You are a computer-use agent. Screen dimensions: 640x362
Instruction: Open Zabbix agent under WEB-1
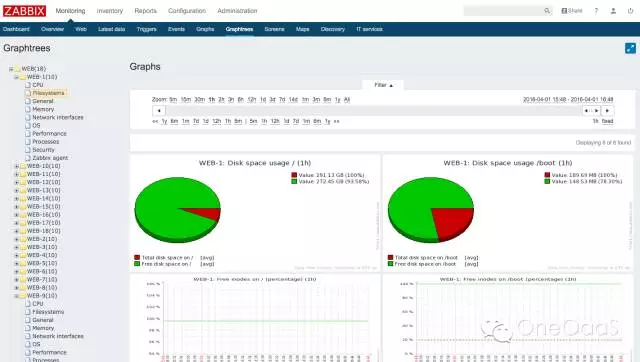(x=50, y=158)
